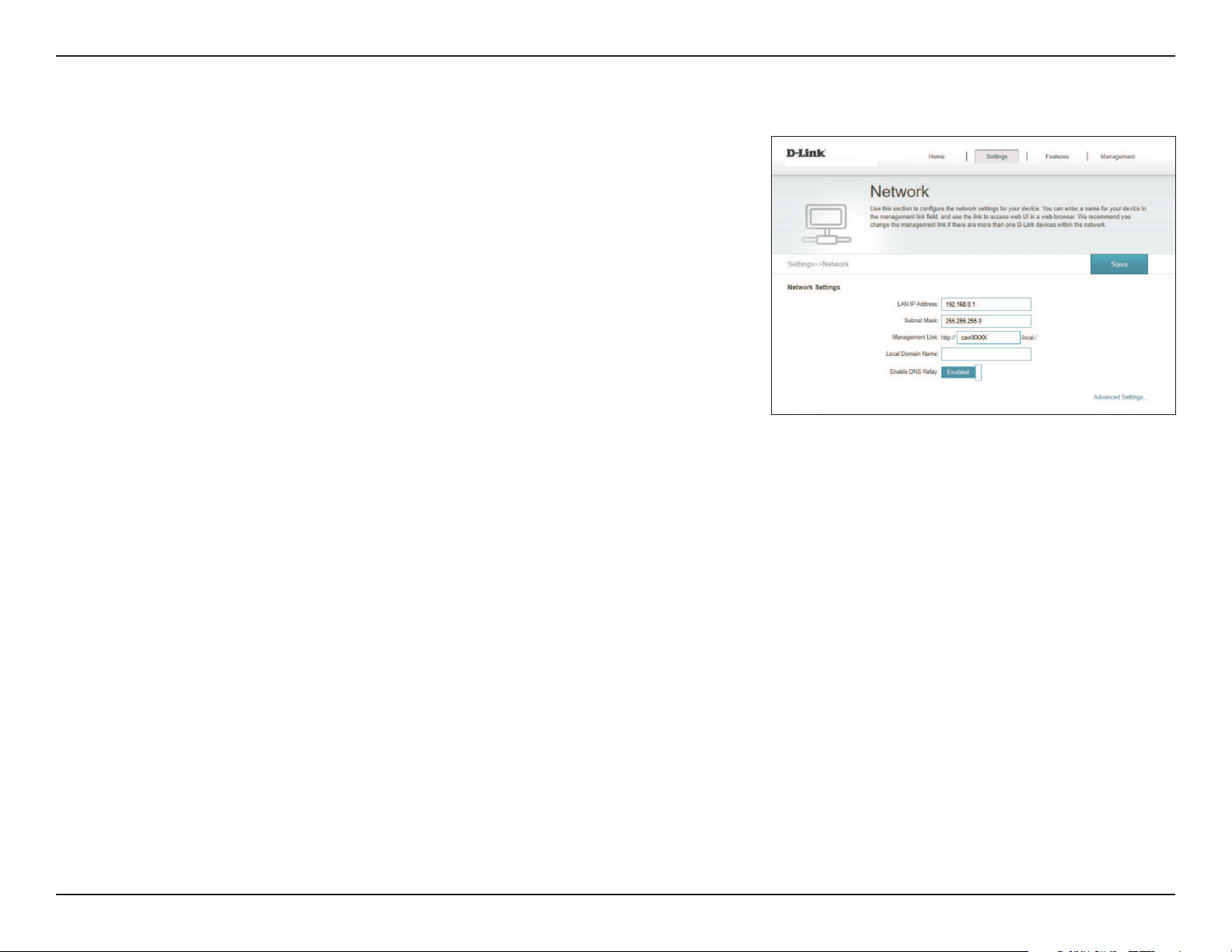Screen dimensions: 1232x952
Task: Edit the Subnet Mask field
Action: (x=986, y=321)
